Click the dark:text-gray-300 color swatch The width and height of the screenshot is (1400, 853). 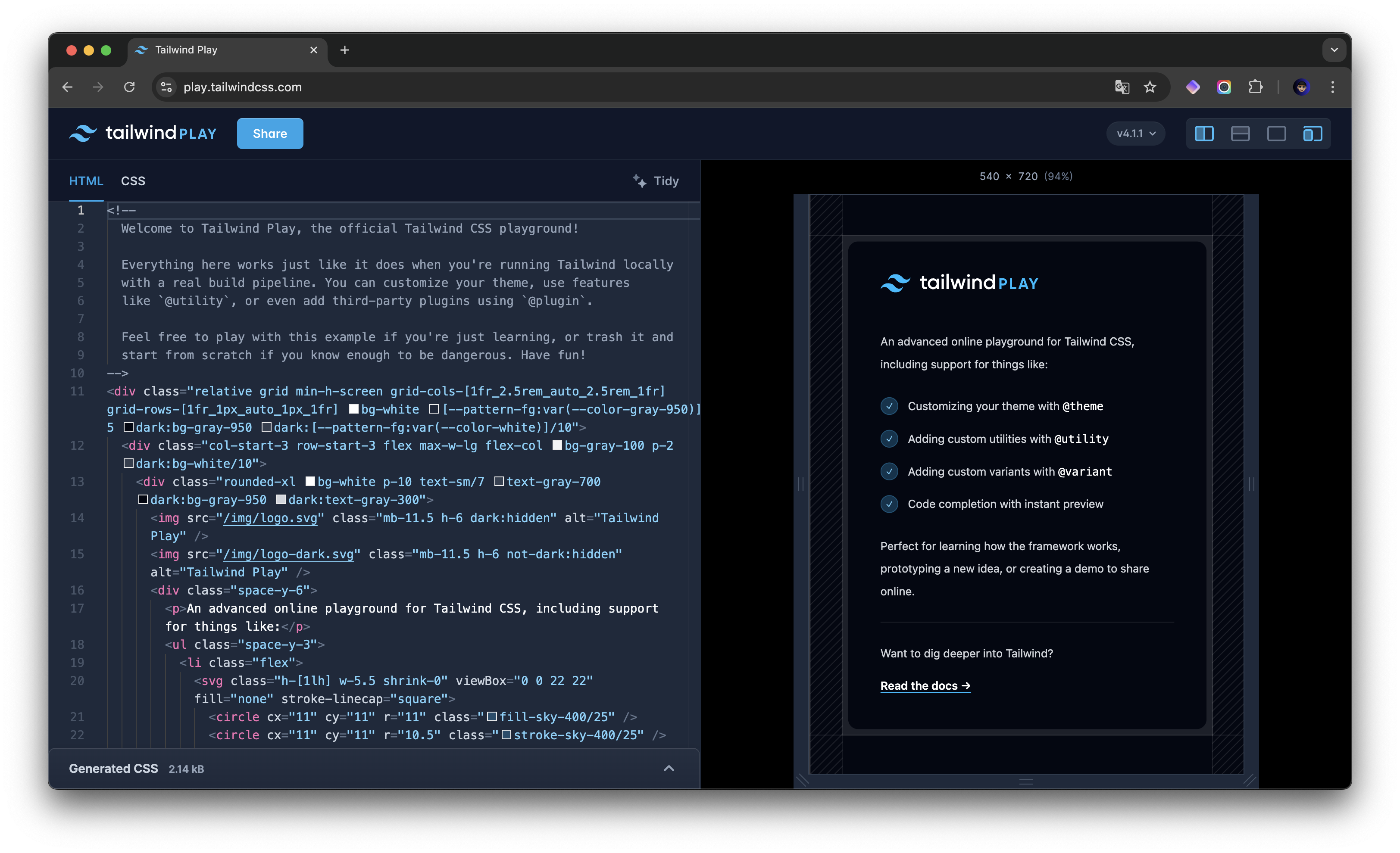(x=281, y=500)
